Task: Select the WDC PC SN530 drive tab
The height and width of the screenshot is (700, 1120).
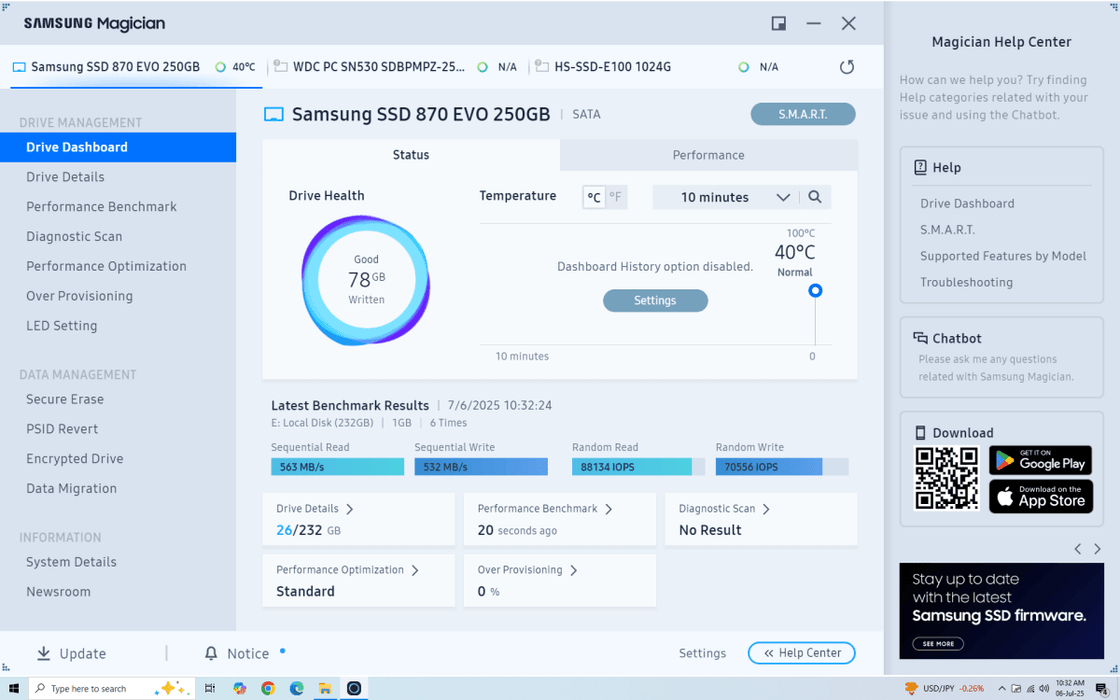Action: (378, 67)
